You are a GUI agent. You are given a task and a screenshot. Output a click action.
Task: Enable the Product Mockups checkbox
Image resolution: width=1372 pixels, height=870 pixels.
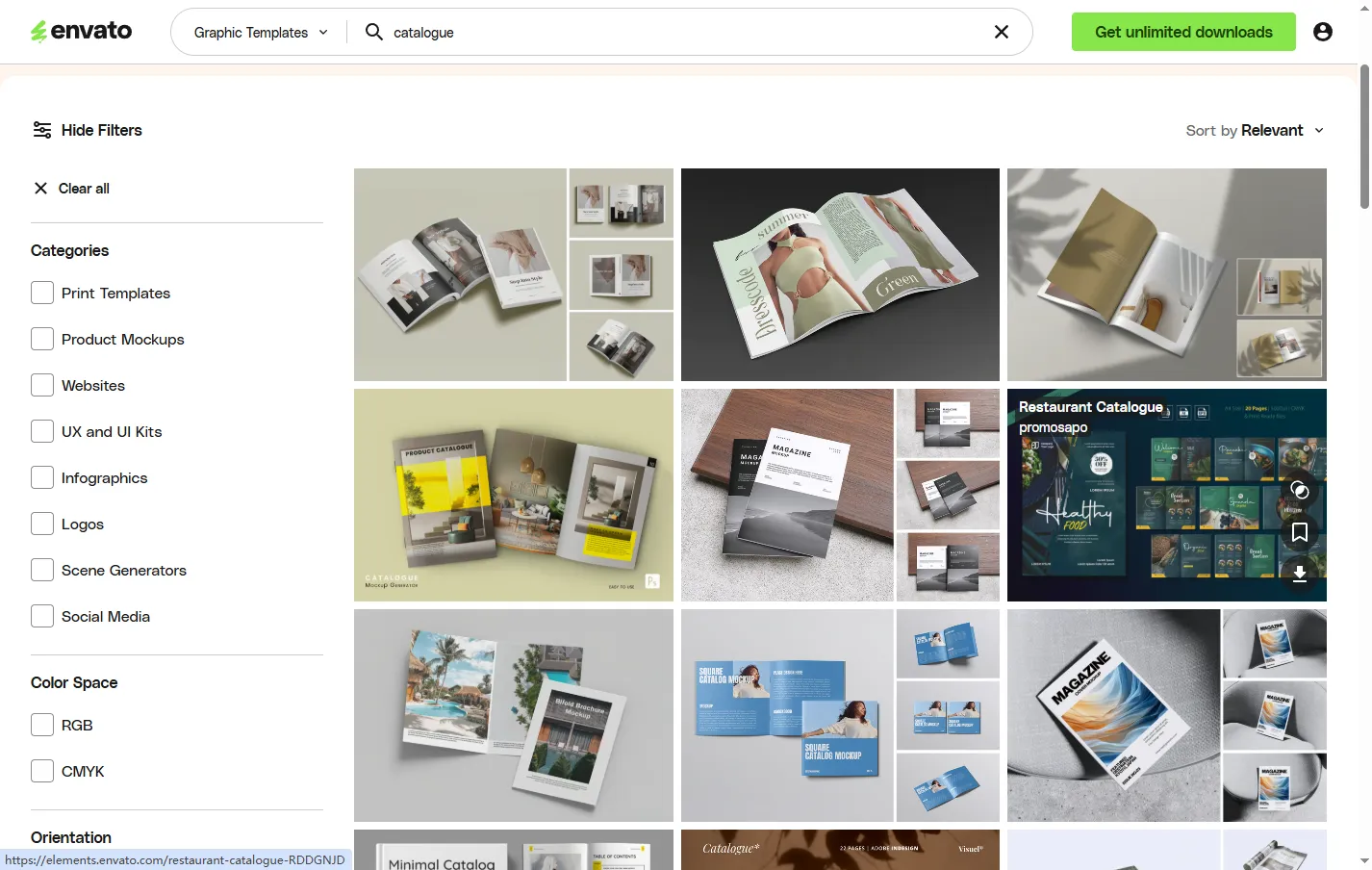42,339
